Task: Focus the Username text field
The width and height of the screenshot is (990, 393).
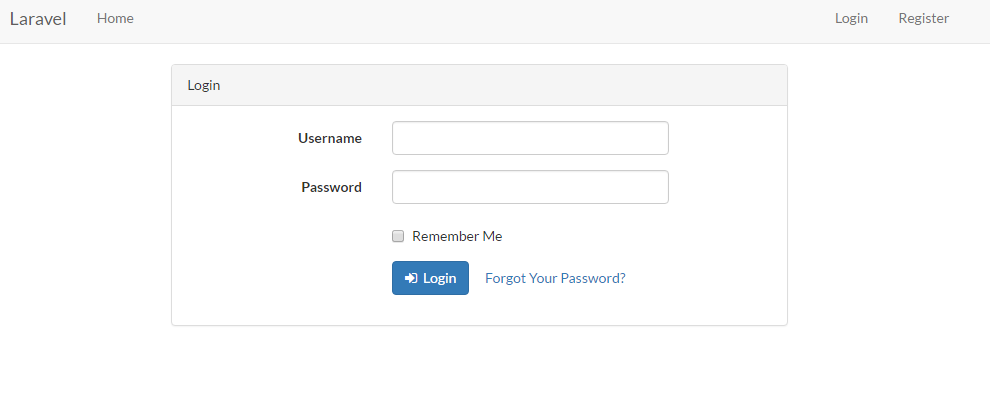Action: click(530, 138)
